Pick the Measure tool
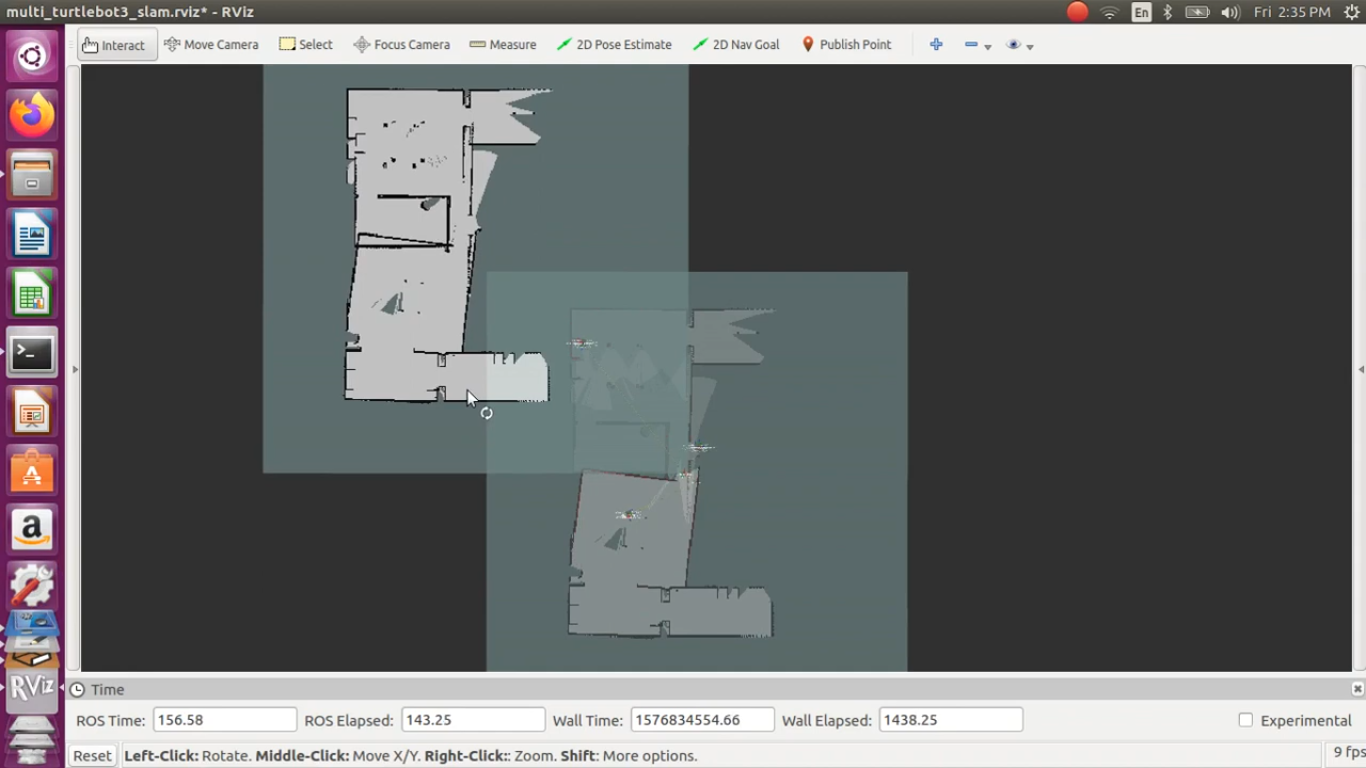The image size is (1366, 768). pos(503,45)
